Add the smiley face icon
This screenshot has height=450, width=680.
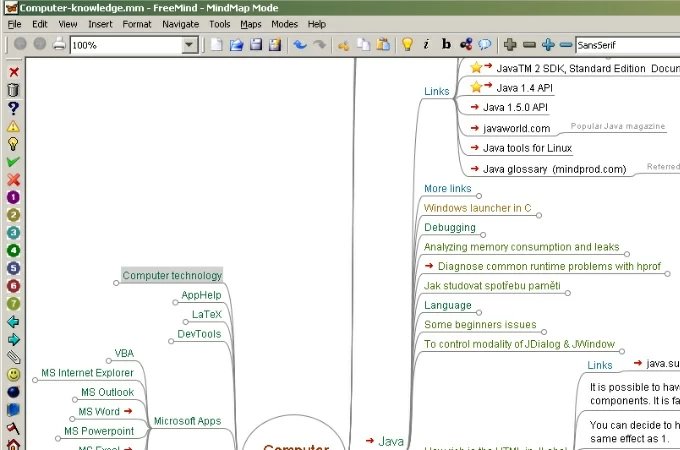[13, 375]
